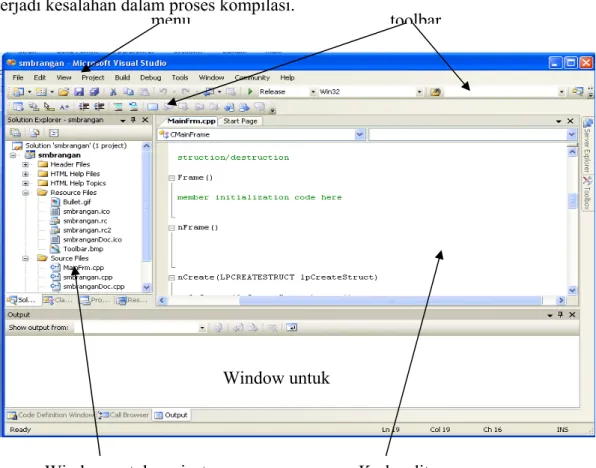Click the View Class Diagram icon in Solution Explorer

coord(54,133)
